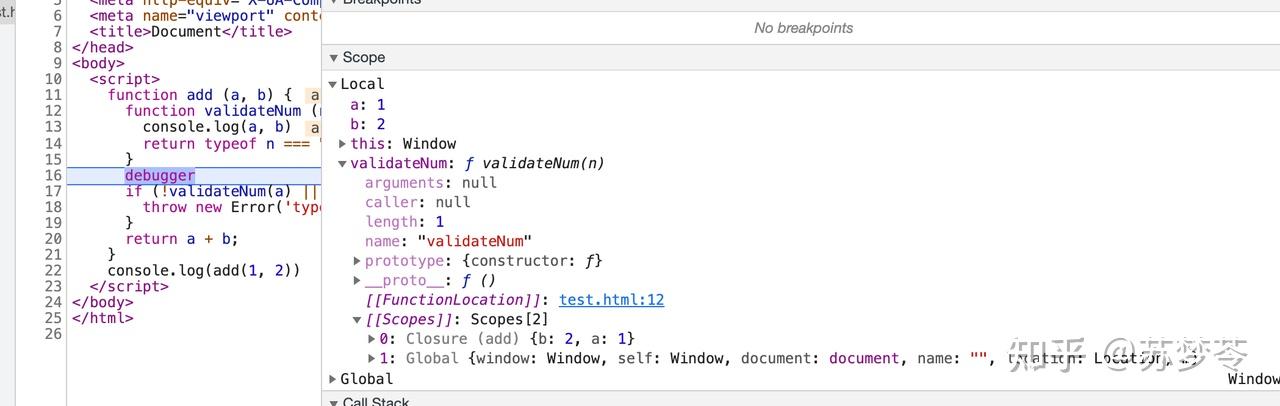This screenshot has height=406, width=1280.
Task: Click the throw new Error code line
Action: point(231,207)
